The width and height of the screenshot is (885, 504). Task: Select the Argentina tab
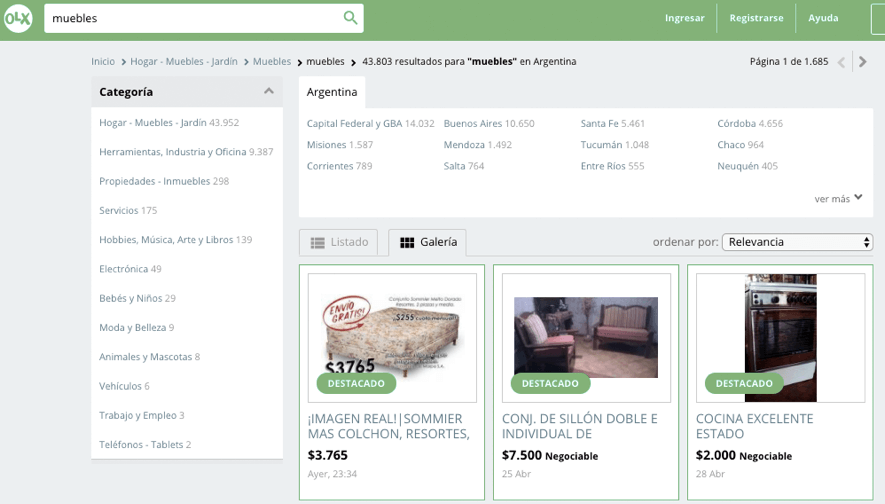click(x=332, y=92)
